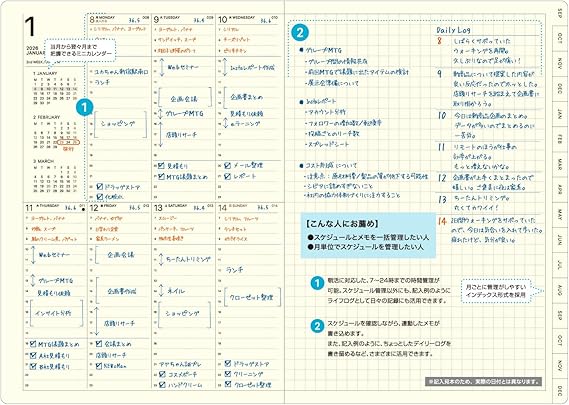This screenshot has width=569, height=405.
Task: Select the 8 MONDAY day header
Action: click(119, 19)
